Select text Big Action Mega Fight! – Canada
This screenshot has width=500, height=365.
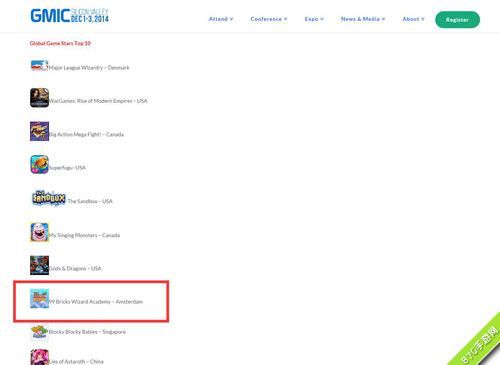click(x=86, y=134)
